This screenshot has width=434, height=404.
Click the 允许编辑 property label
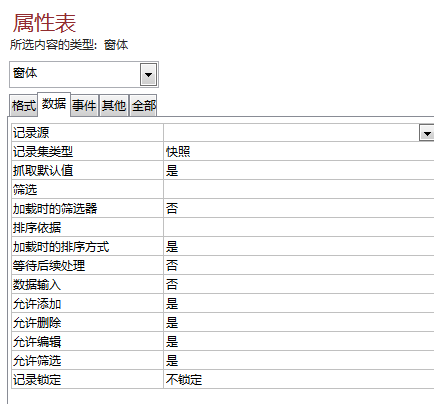pyautogui.click(x=37, y=342)
